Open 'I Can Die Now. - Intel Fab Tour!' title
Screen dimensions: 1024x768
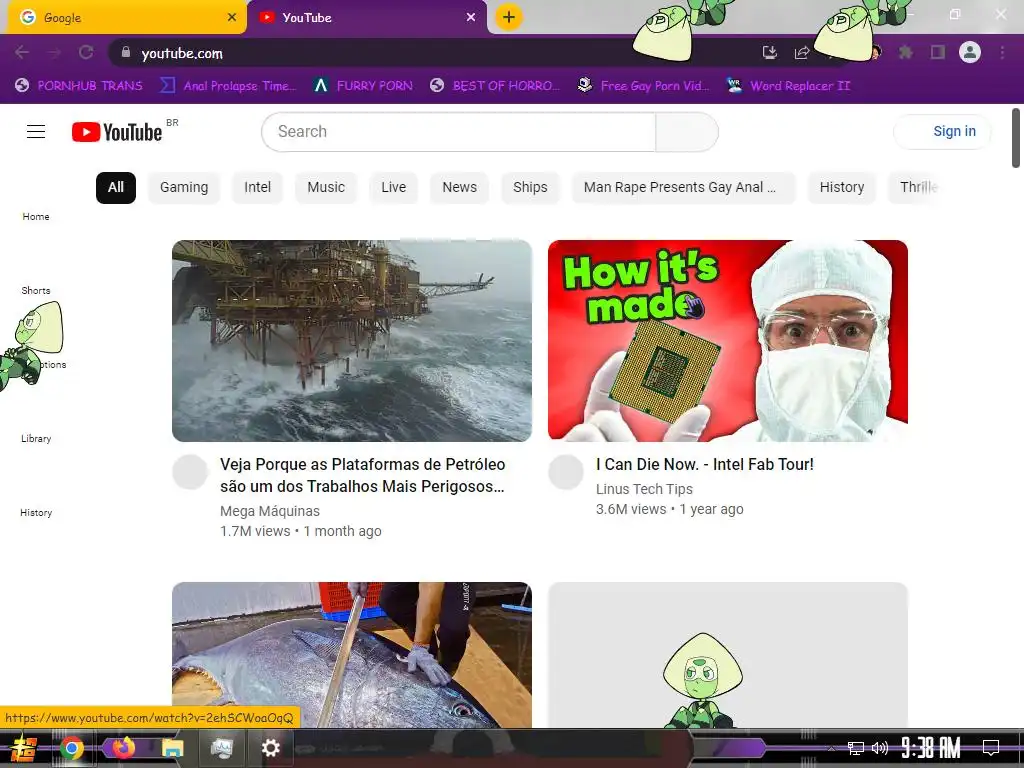(x=705, y=464)
